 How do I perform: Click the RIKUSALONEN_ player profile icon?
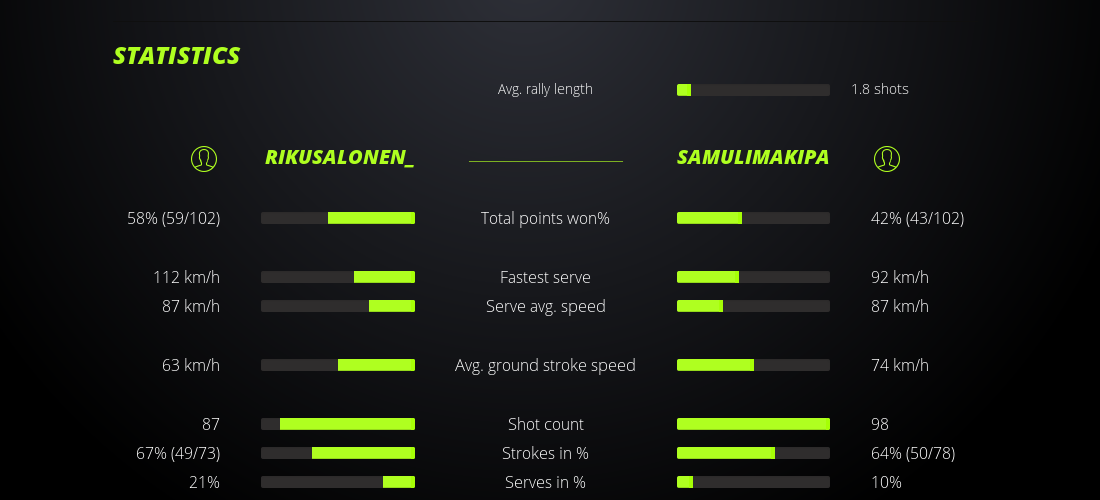tap(204, 158)
